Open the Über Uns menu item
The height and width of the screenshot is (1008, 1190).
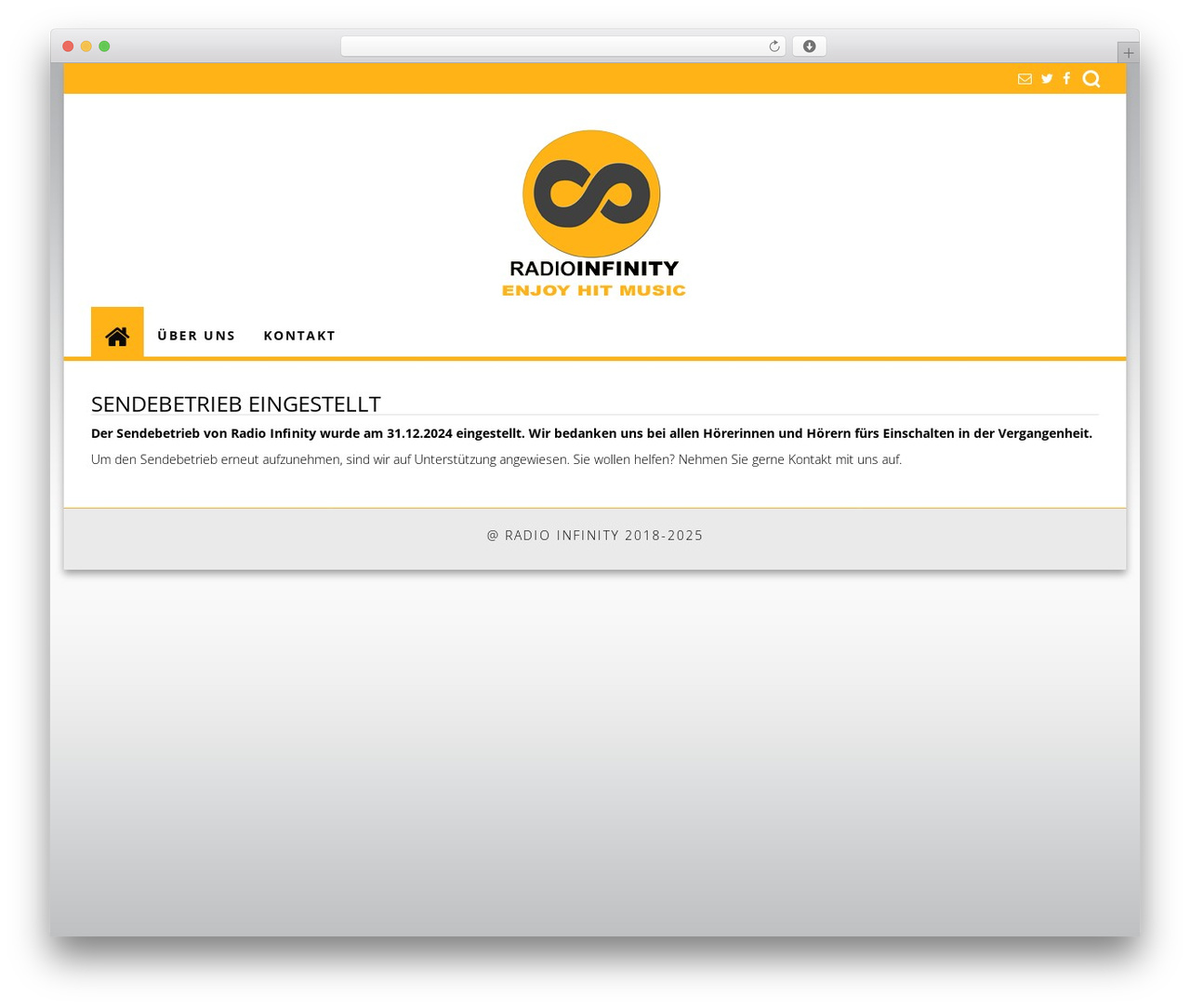196,336
